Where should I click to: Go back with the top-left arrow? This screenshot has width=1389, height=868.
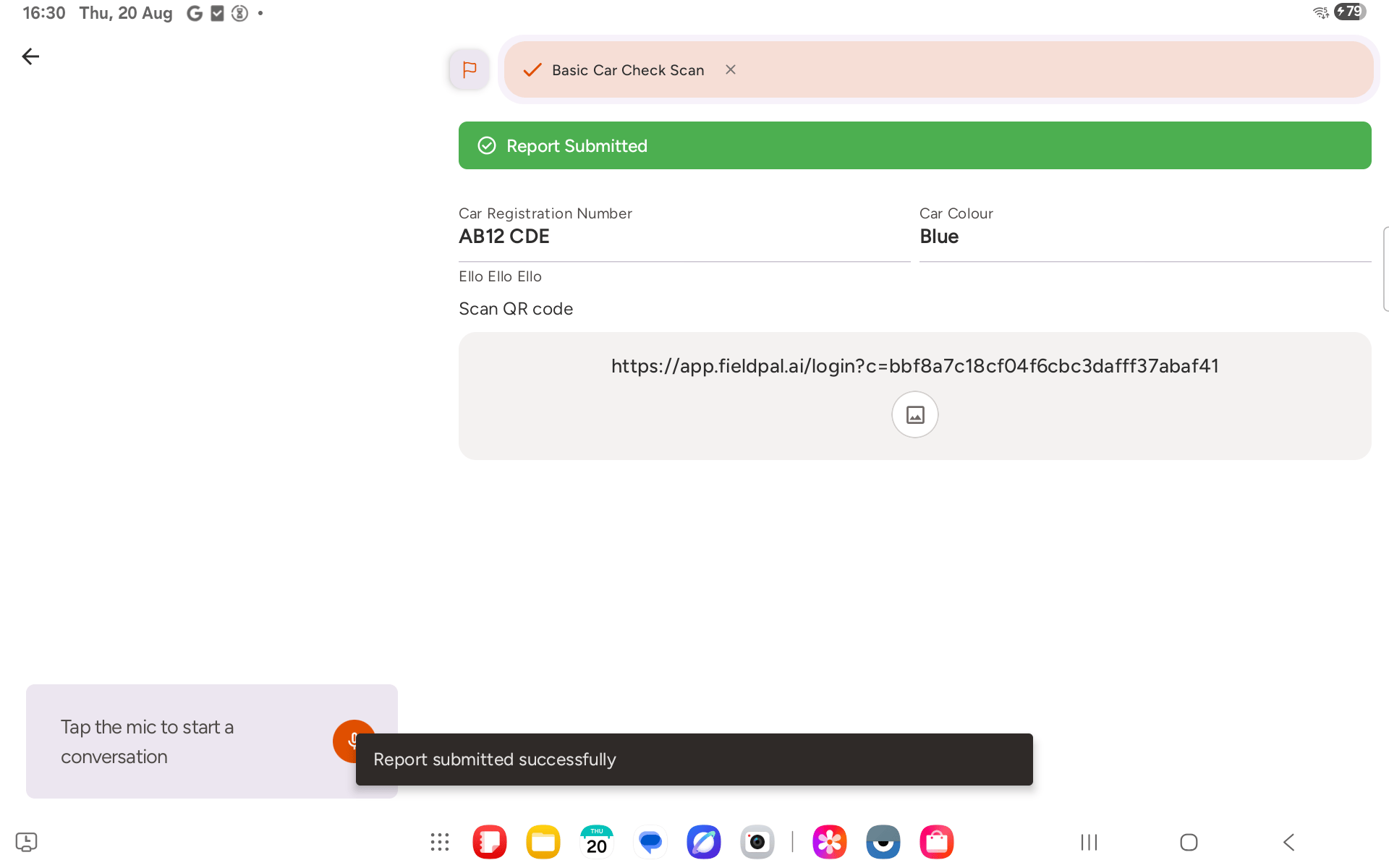coord(30,56)
